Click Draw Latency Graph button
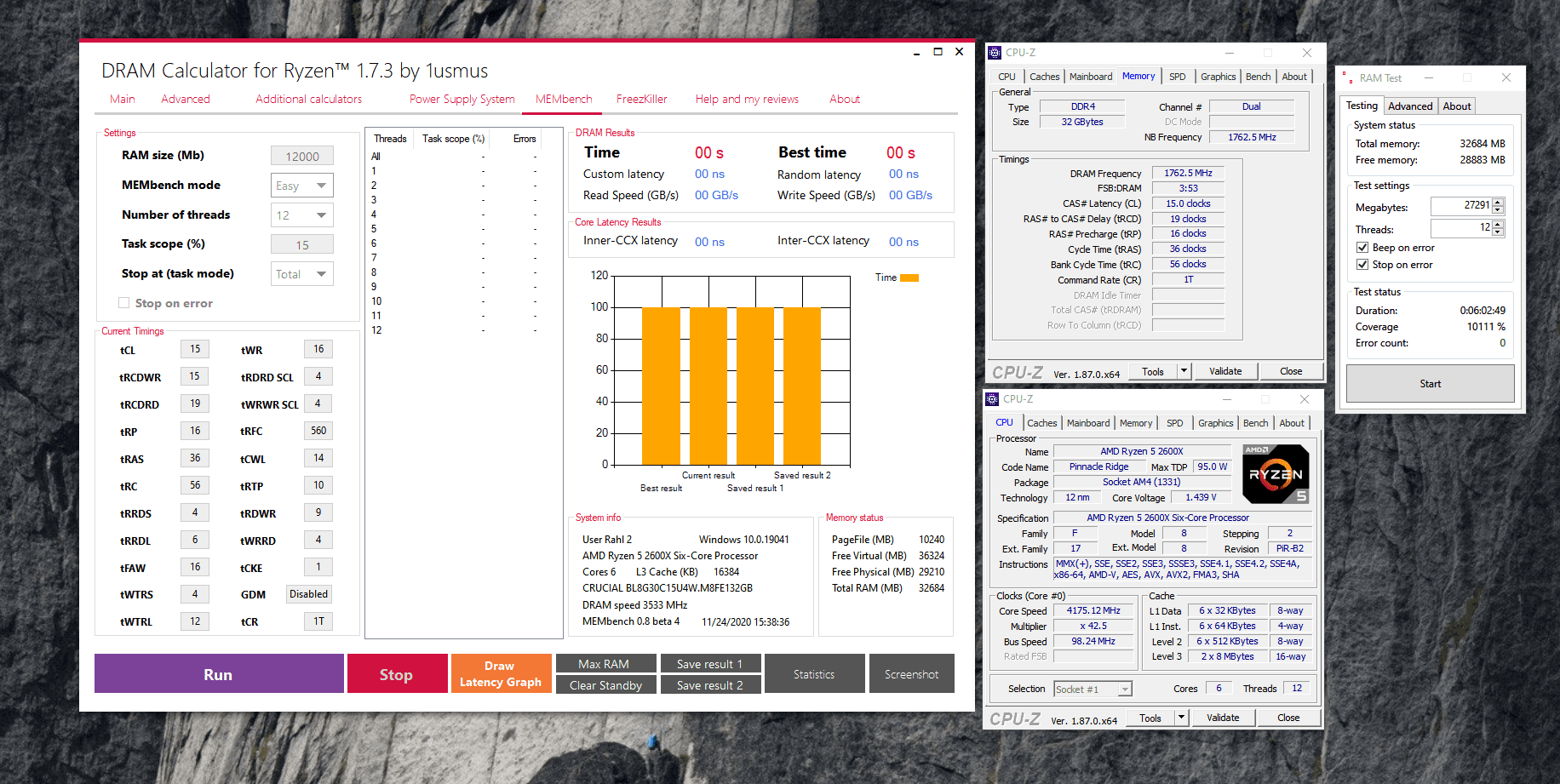The height and width of the screenshot is (784, 1560). click(x=501, y=674)
